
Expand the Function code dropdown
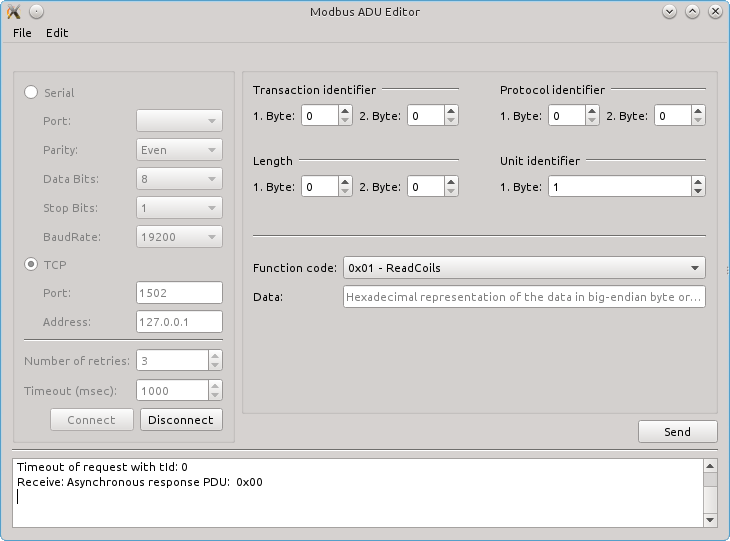point(524,268)
